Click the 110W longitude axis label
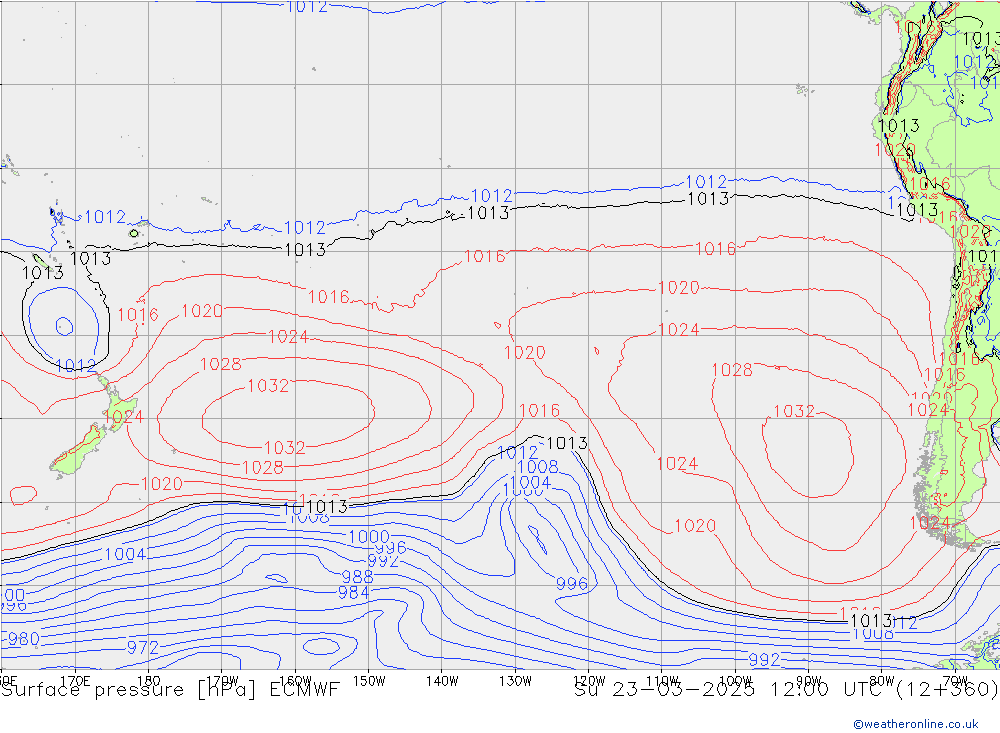1000x733 pixels. [x=662, y=681]
